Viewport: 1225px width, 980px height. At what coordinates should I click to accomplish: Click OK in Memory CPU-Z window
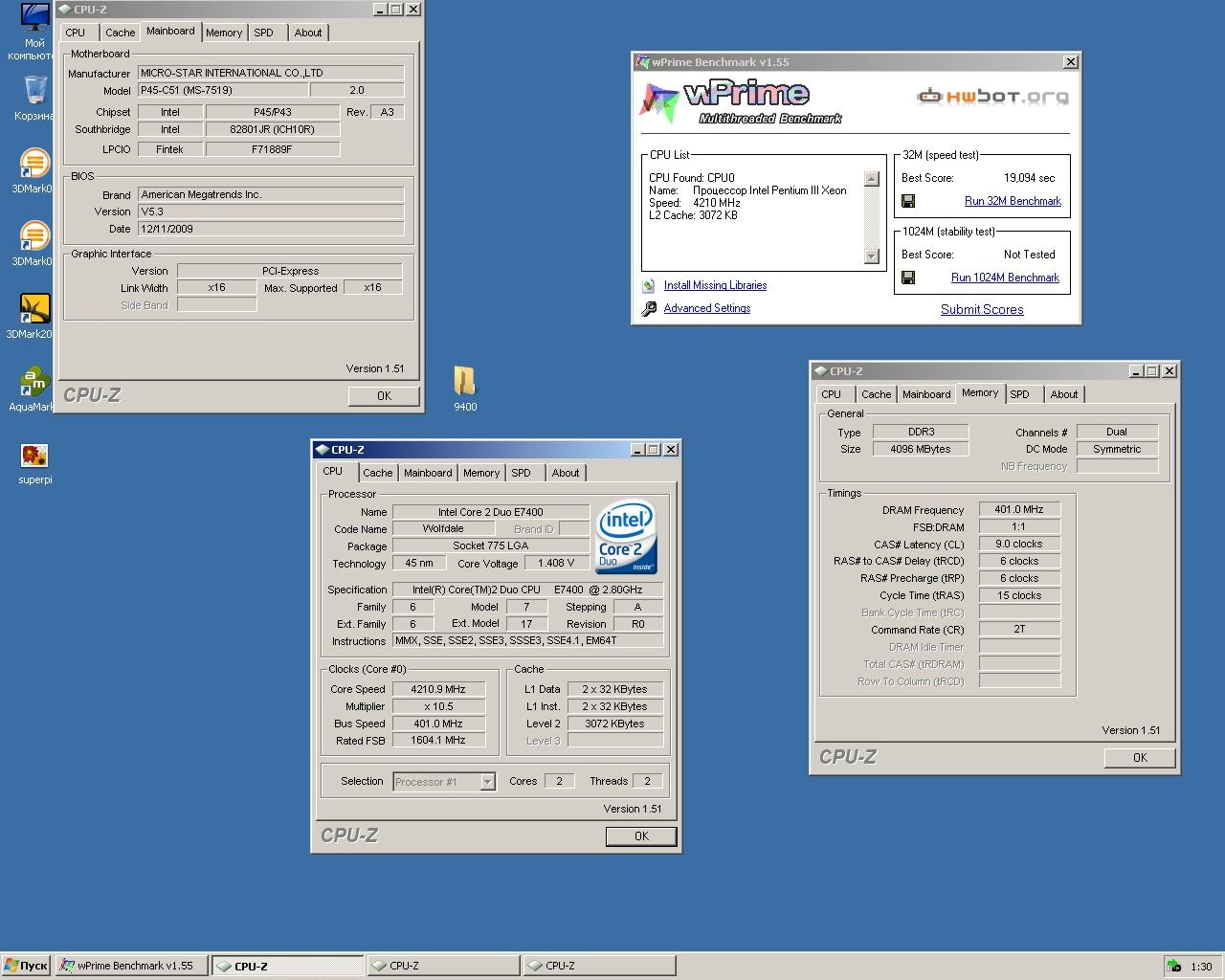click(x=1140, y=757)
